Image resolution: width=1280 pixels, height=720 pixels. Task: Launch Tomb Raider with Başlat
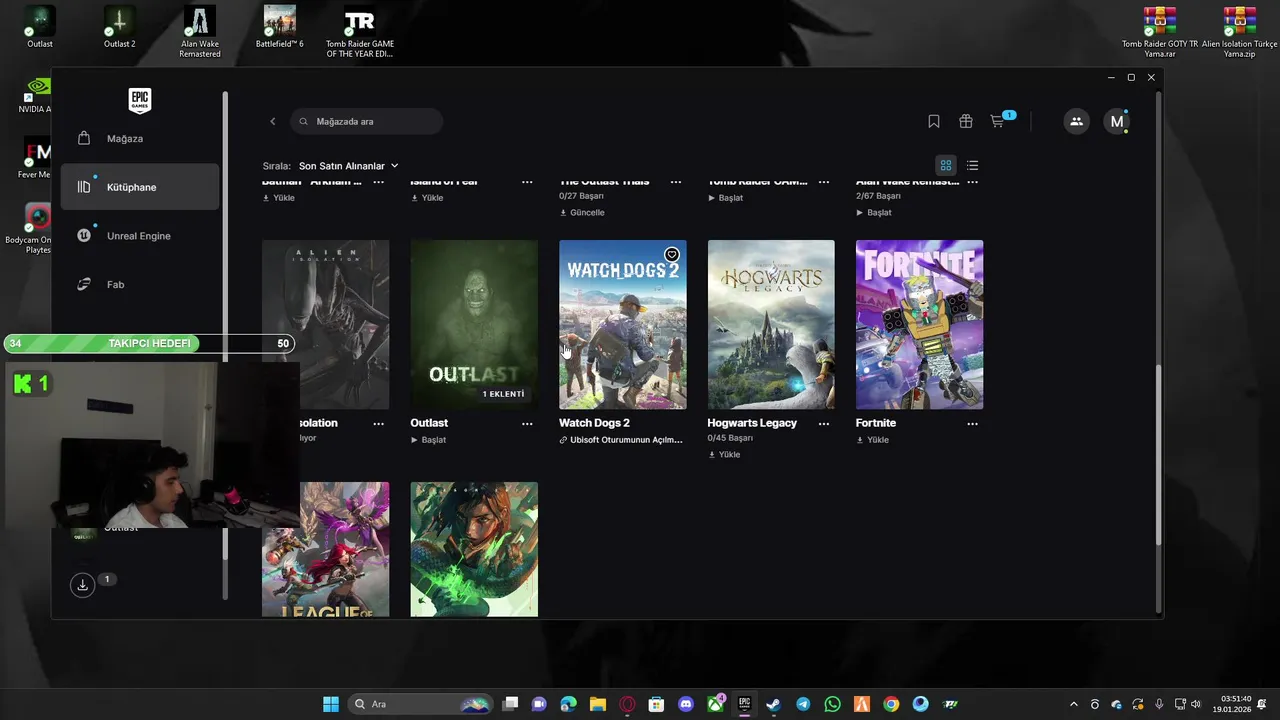tap(726, 198)
